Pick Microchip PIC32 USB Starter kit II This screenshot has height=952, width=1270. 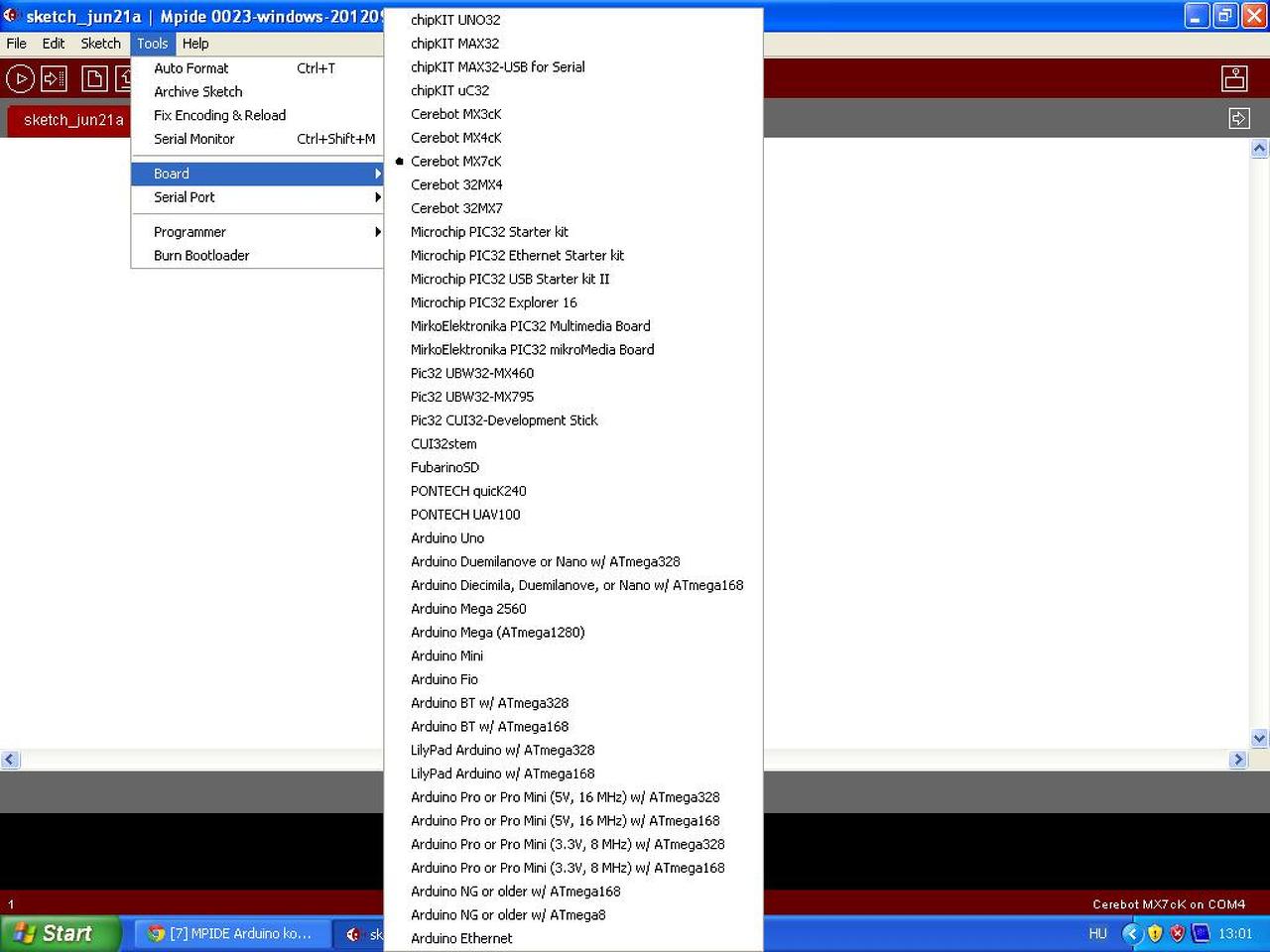click(573, 279)
